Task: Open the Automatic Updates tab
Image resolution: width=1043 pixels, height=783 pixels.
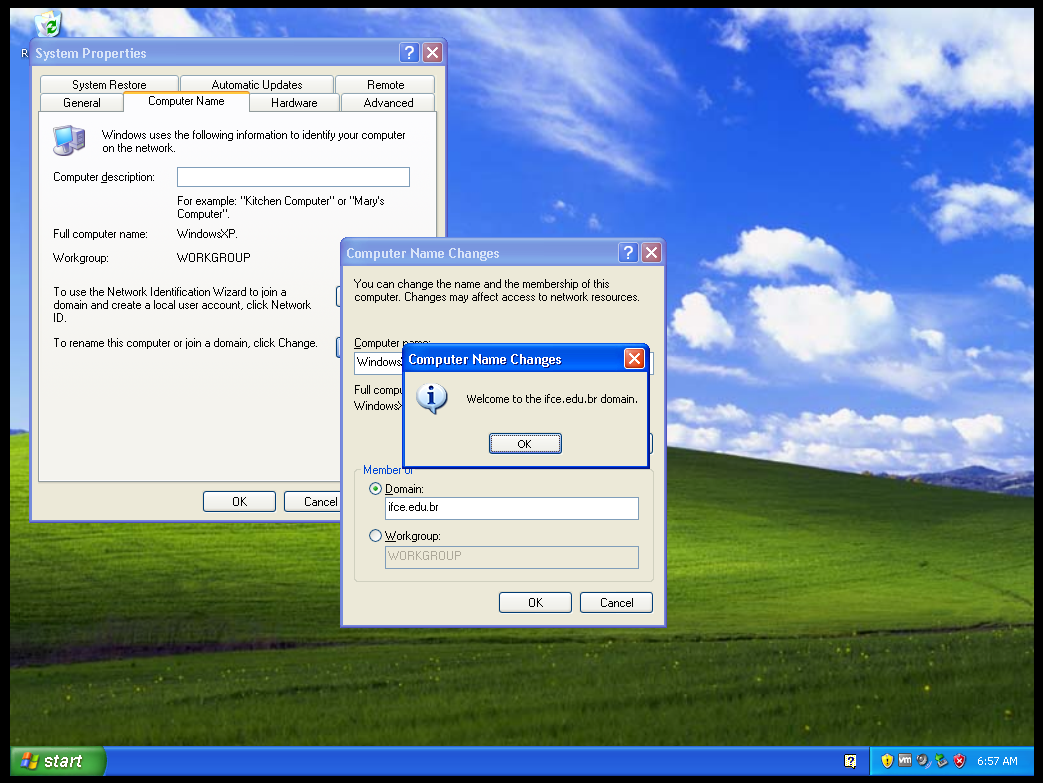Action: pyautogui.click(x=257, y=84)
